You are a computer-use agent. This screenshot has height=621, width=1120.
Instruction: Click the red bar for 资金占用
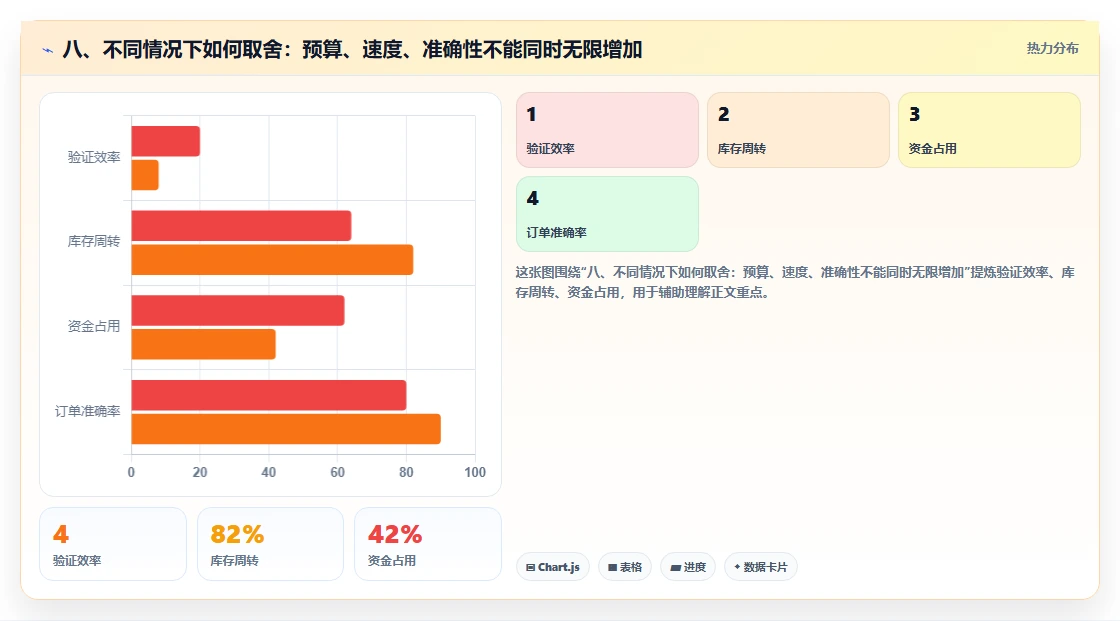point(238,310)
